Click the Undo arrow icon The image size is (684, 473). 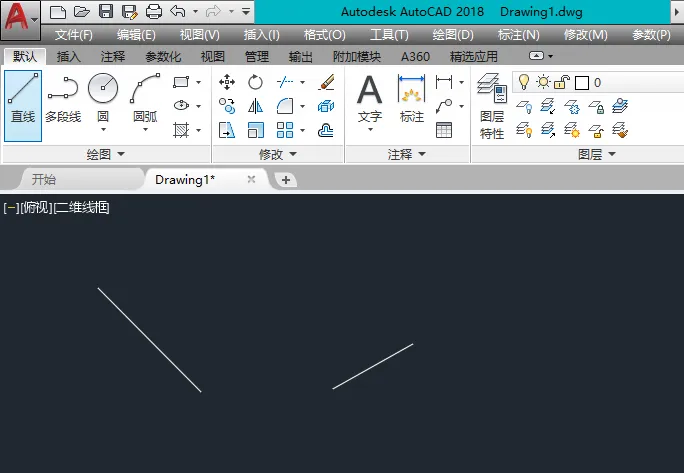click(178, 12)
